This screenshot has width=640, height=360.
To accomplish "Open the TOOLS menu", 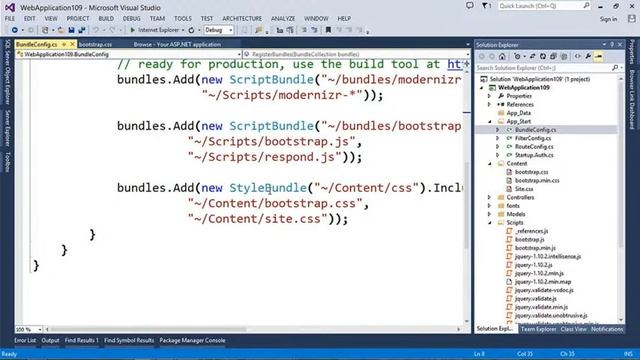I will pyautogui.click(x=182, y=18).
